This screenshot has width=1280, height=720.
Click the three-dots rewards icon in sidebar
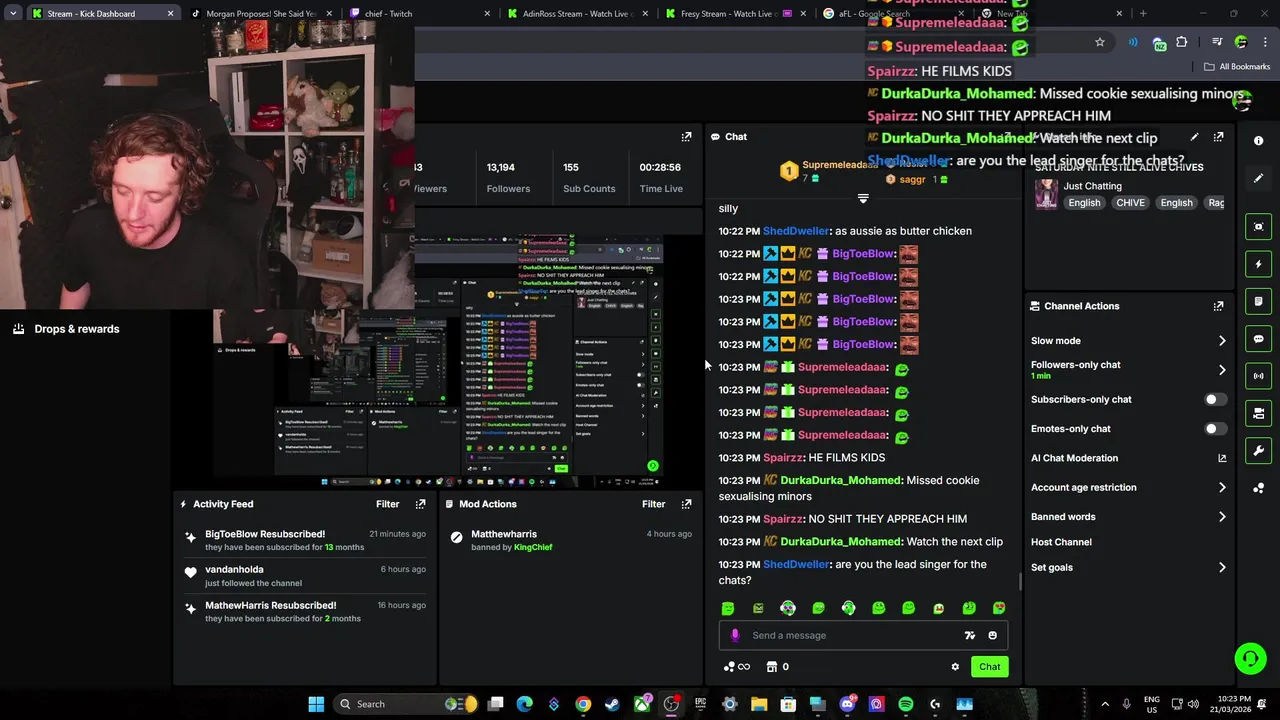point(1258,488)
